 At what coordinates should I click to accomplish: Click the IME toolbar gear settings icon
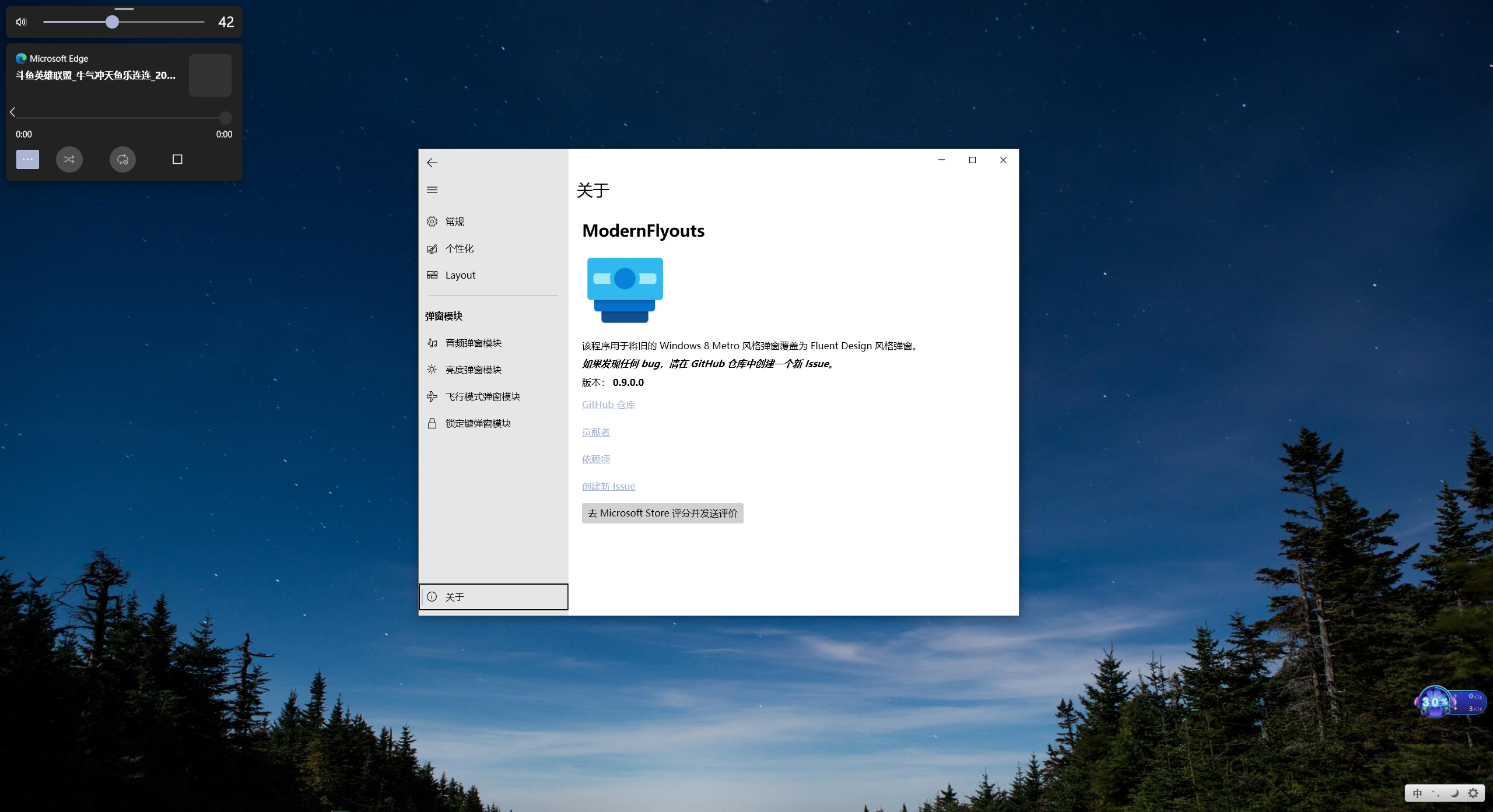[1473, 793]
